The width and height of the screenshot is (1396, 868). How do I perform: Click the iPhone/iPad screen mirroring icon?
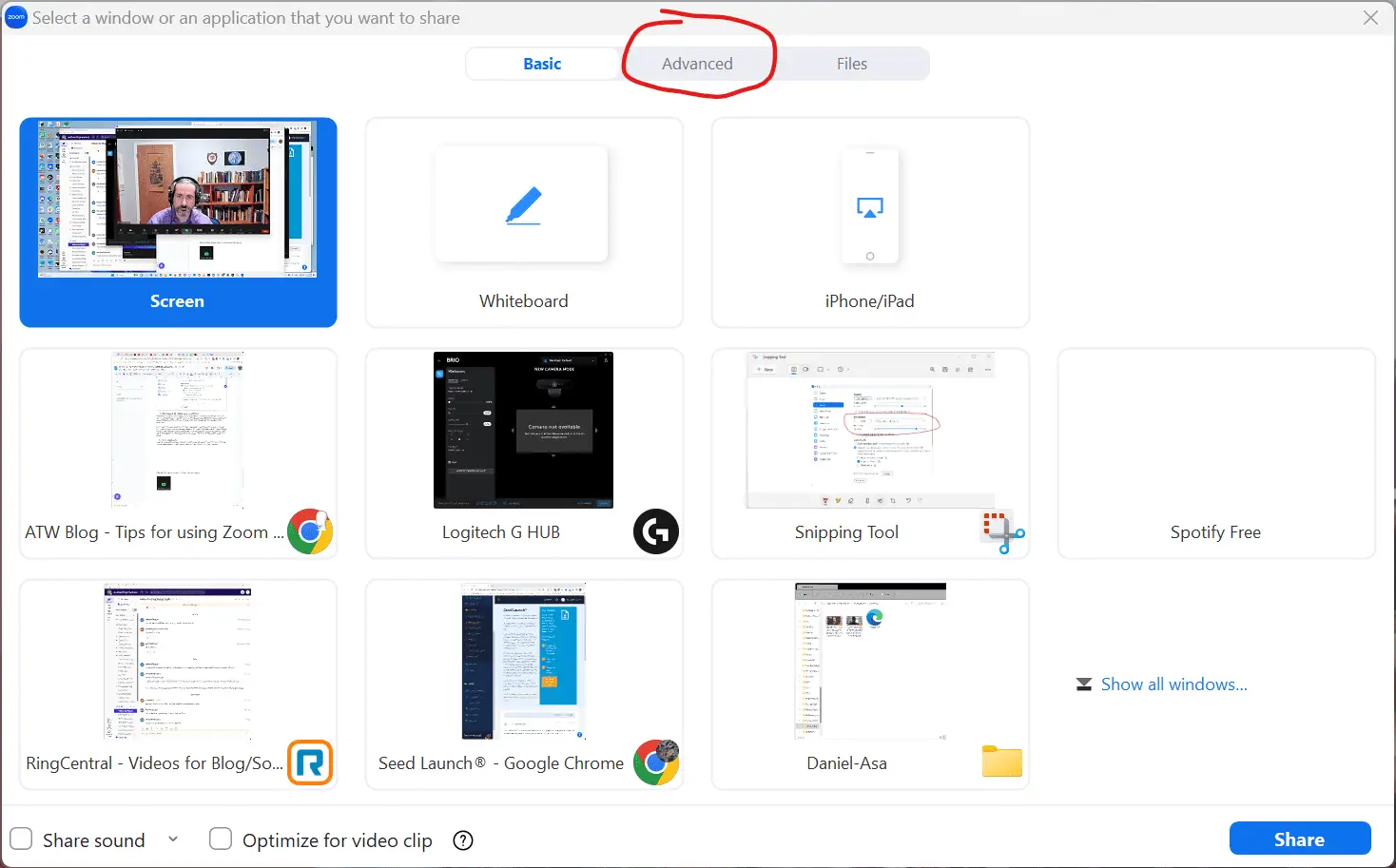[869, 205]
